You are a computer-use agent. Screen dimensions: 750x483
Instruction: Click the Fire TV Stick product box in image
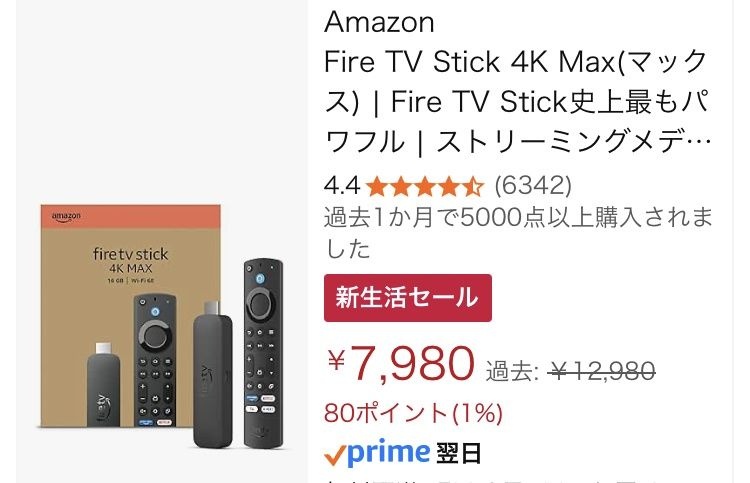tap(130, 316)
